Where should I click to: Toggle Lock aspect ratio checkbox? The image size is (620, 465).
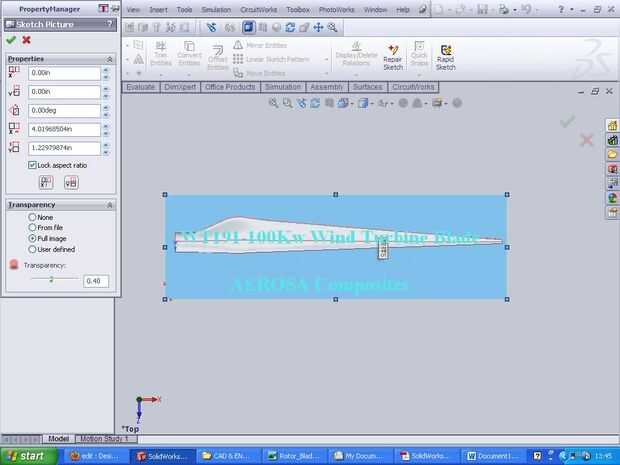(x=32, y=165)
